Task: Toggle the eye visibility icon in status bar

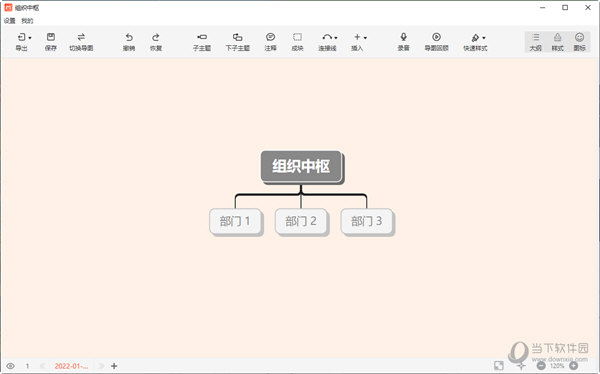Action: point(10,366)
